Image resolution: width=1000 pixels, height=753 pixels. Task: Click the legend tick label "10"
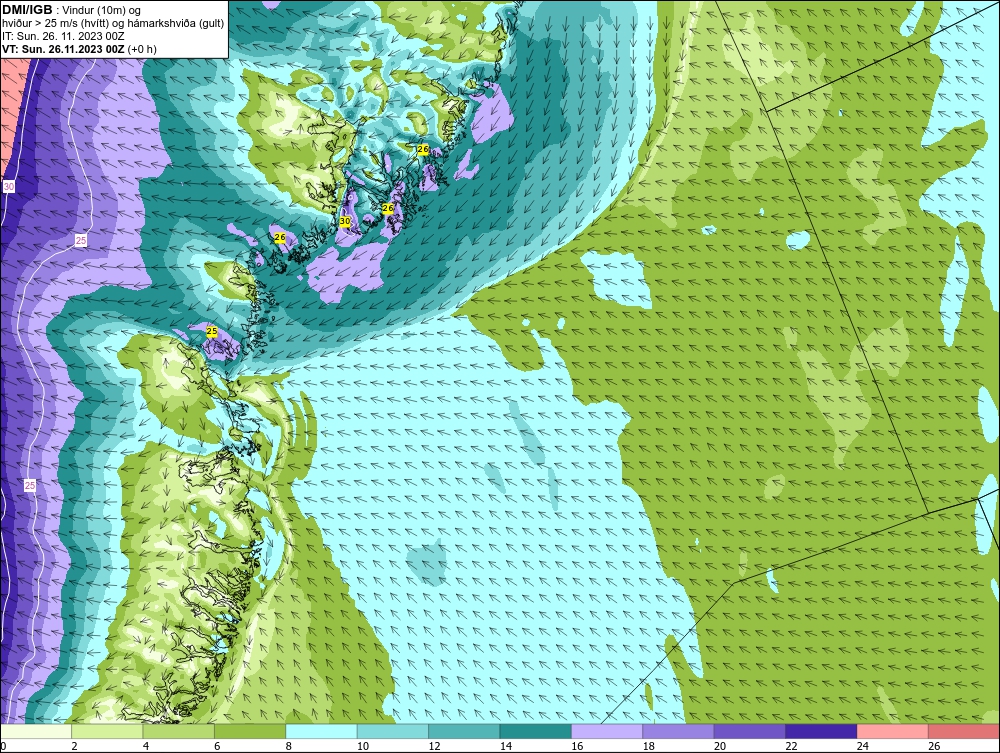[x=363, y=746]
